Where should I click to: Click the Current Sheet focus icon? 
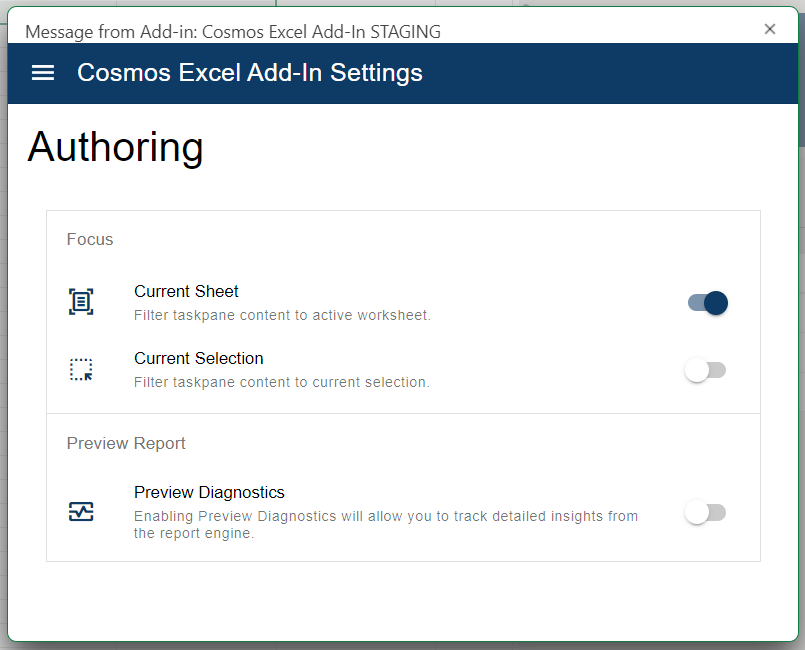point(81,302)
